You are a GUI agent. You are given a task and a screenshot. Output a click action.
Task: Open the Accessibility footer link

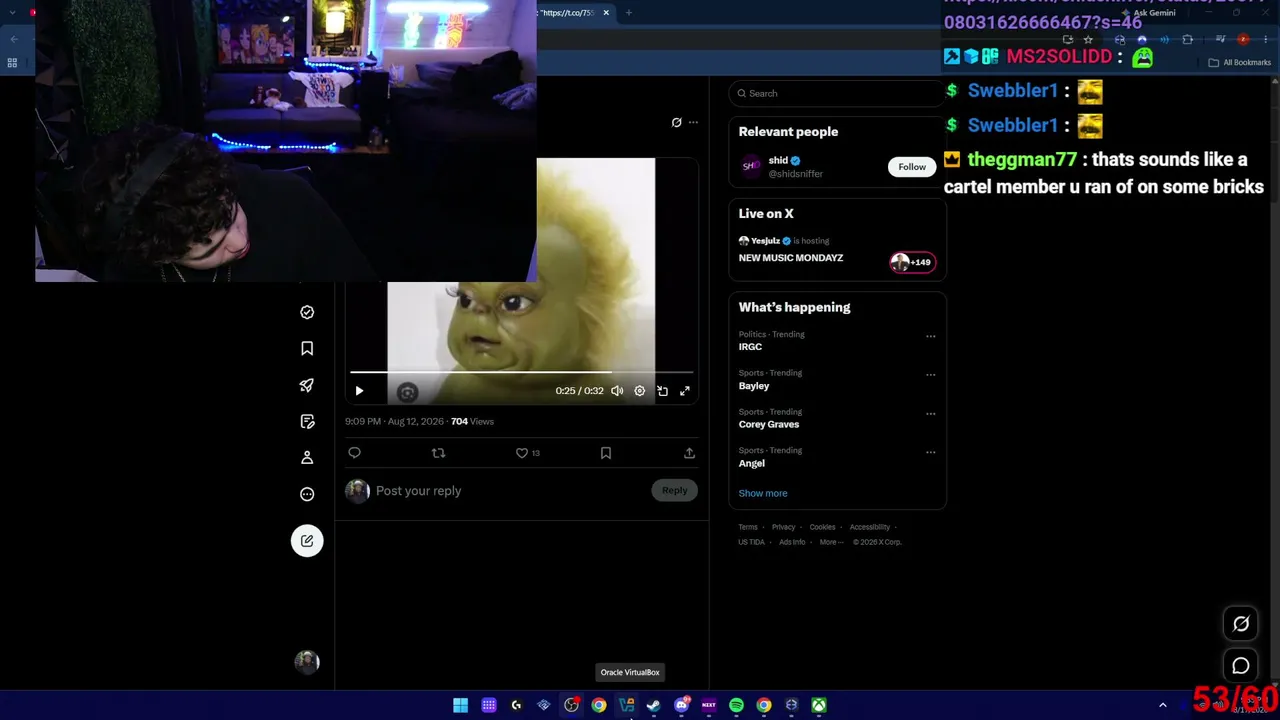[x=870, y=527]
